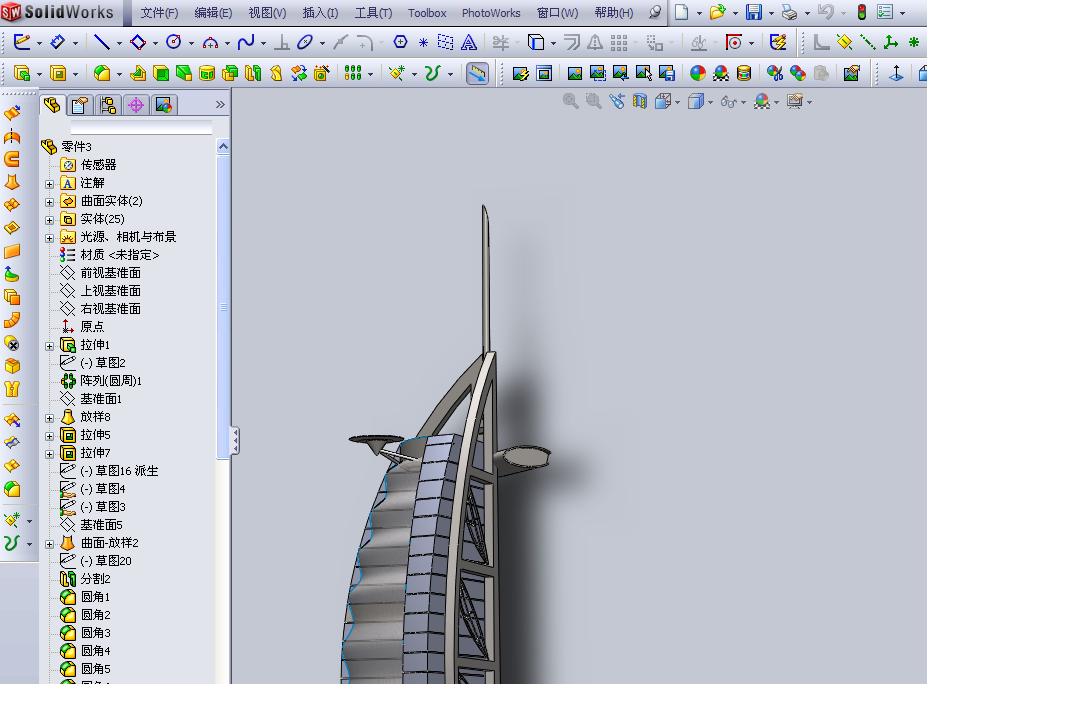The image size is (1090, 709).
Task: Click the Linear Pattern feature icon
Action: click(353, 73)
